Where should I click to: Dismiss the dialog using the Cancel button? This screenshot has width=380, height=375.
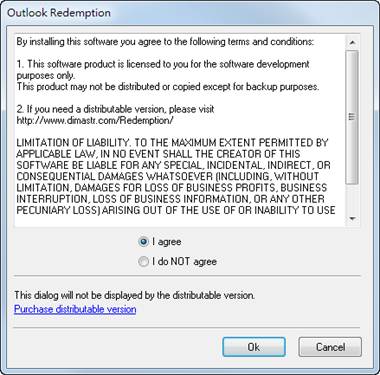(x=330, y=347)
